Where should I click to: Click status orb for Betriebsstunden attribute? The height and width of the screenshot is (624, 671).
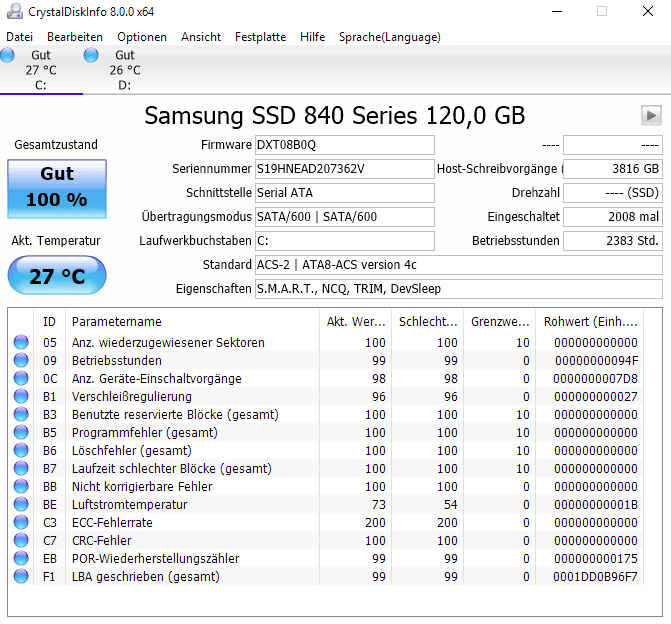coord(21,360)
